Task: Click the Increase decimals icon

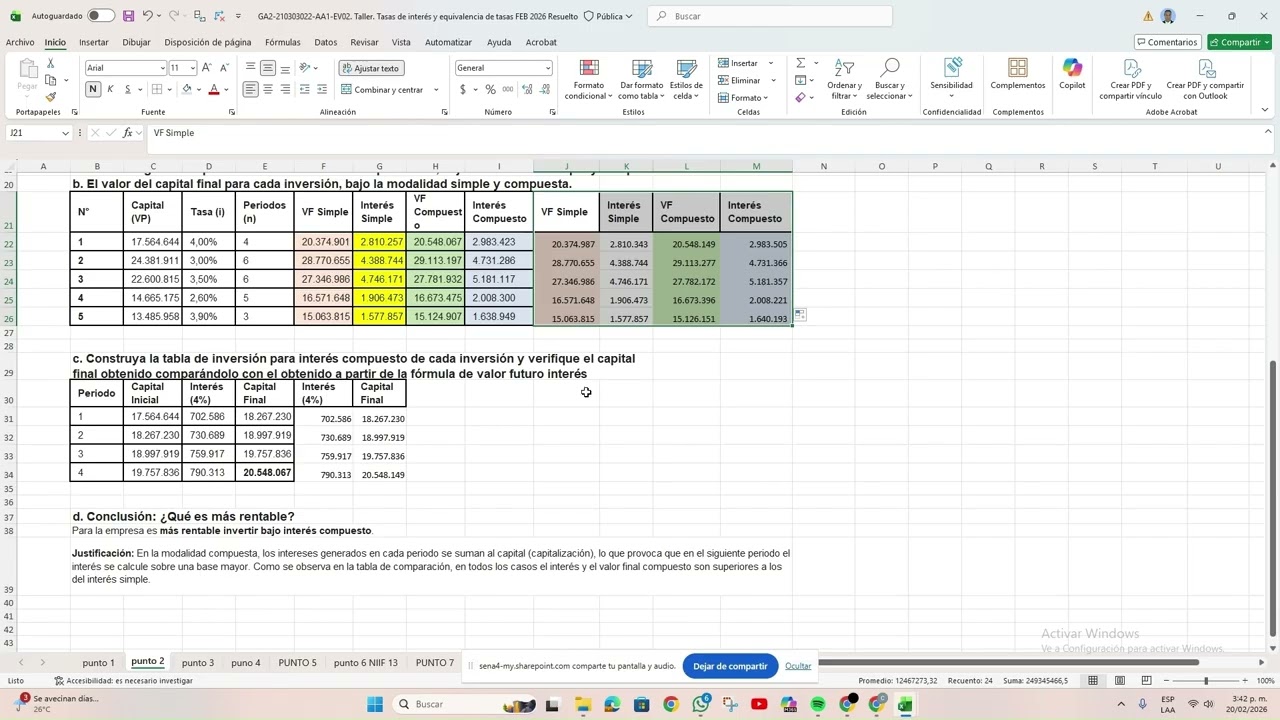Action: click(526, 89)
